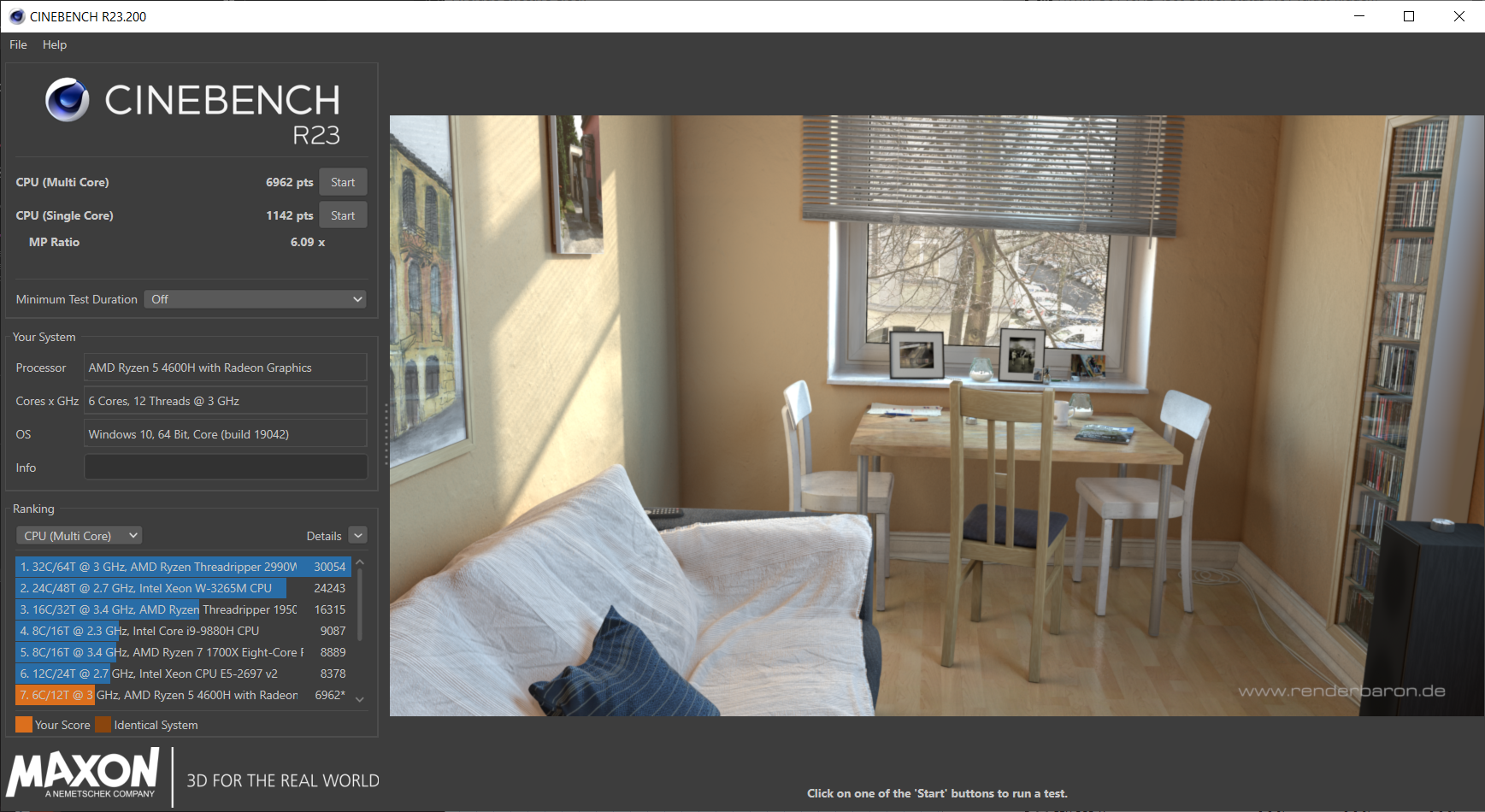The width and height of the screenshot is (1485, 812).
Task: Click the 30054 ranking score
Action: point(330,567)
